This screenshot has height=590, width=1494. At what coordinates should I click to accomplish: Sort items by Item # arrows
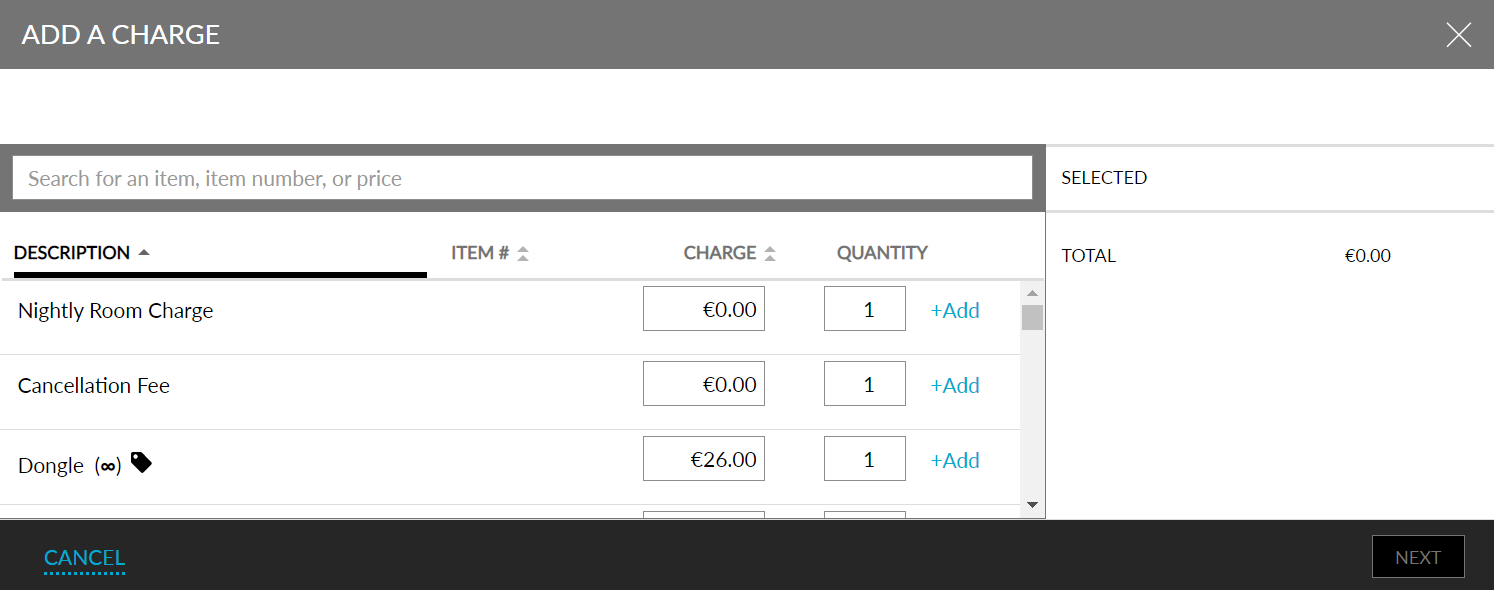click(x=523, y=254)
